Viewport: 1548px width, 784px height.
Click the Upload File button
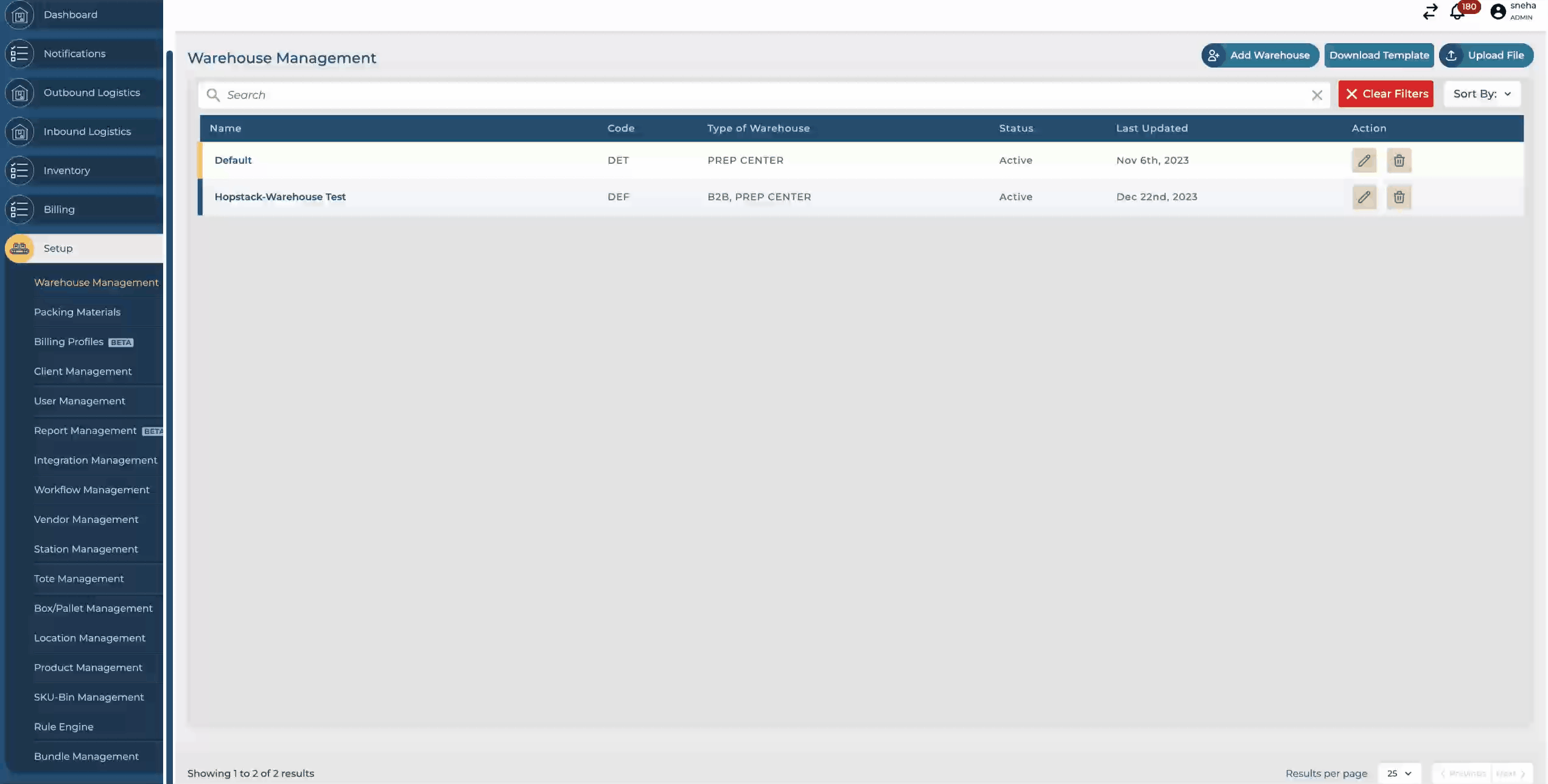(1485, 55)
